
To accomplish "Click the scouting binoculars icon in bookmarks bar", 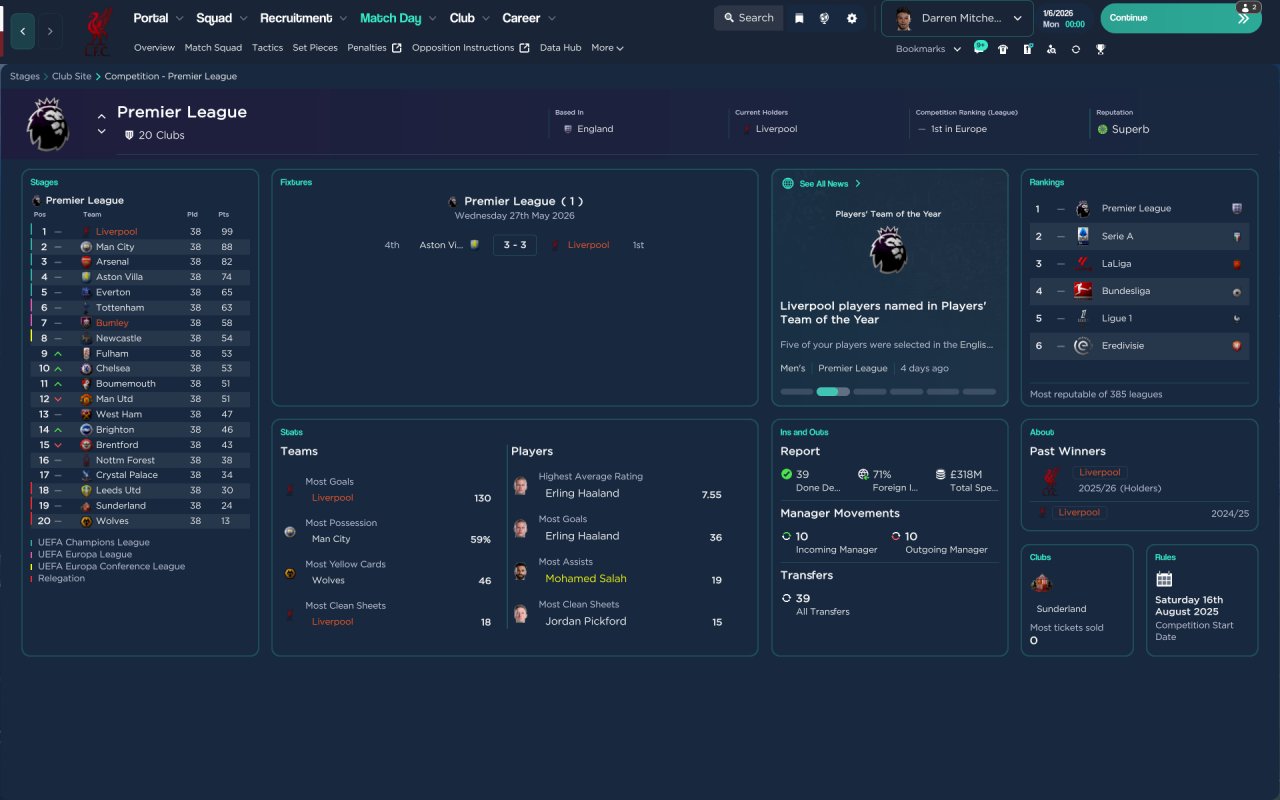I will [x=1051, y=49].
